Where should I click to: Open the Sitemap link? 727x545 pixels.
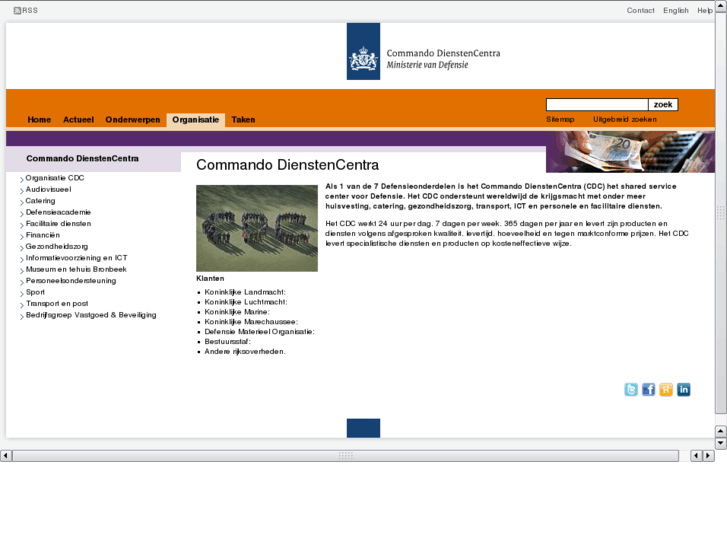pyautogui.click(x=560, y=119)
